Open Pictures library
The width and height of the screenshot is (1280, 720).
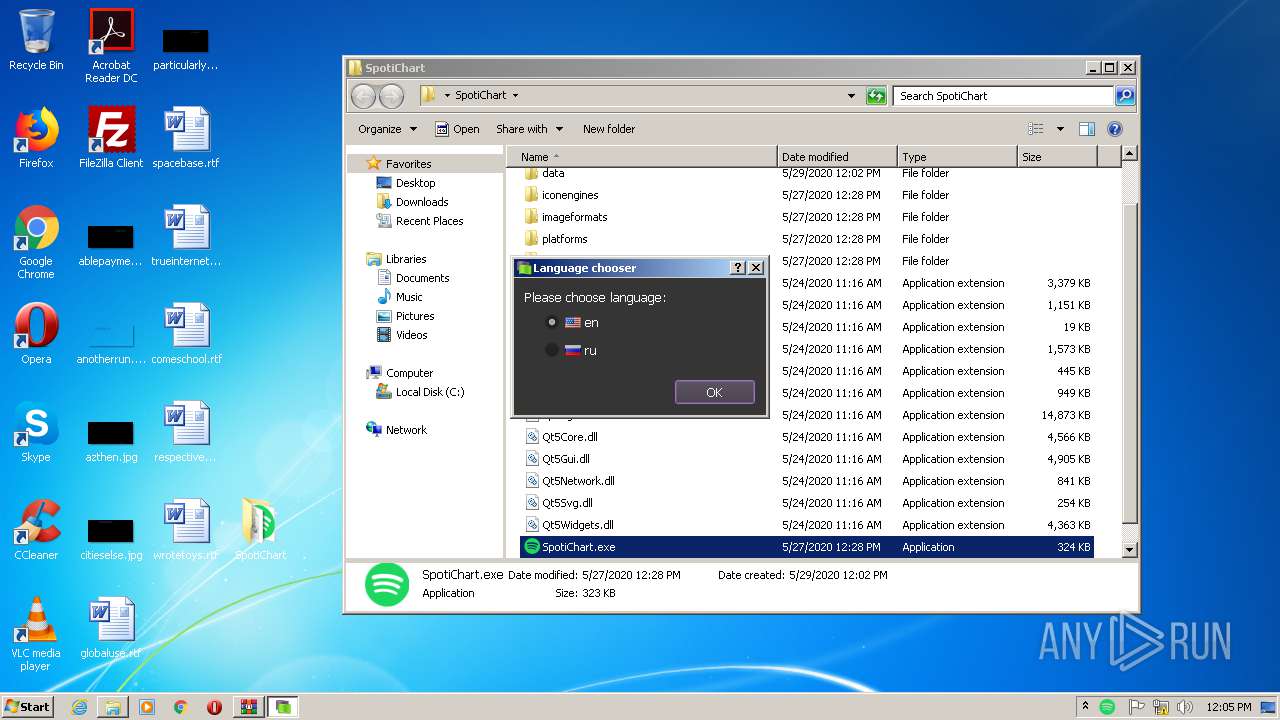(x=414, y=316)
